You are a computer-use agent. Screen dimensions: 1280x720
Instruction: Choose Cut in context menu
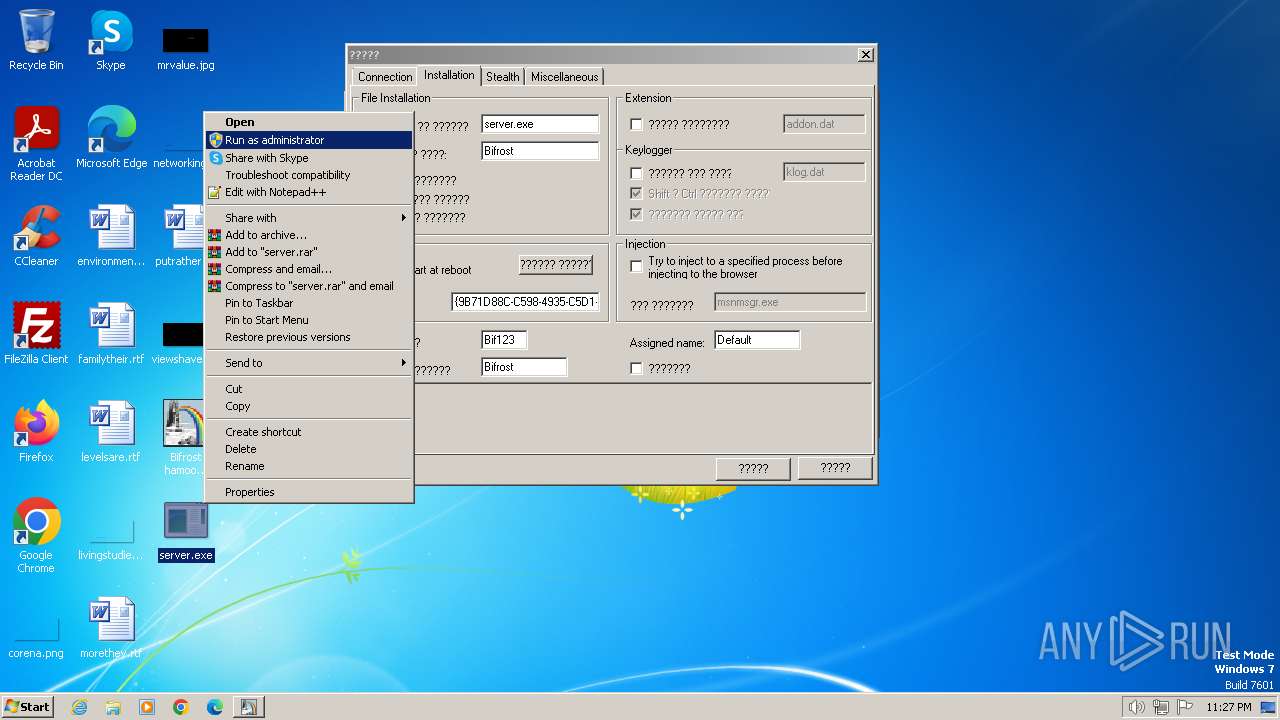tap(309, 389)
